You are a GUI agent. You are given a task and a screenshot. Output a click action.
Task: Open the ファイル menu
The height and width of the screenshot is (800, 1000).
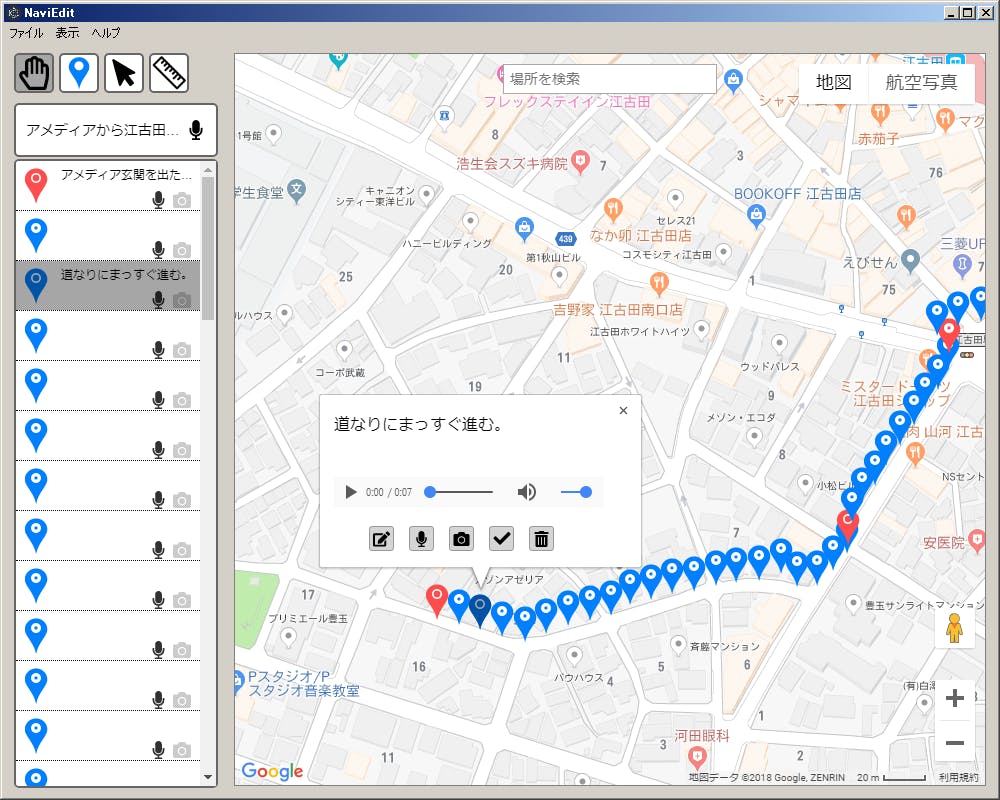(26, 33)
